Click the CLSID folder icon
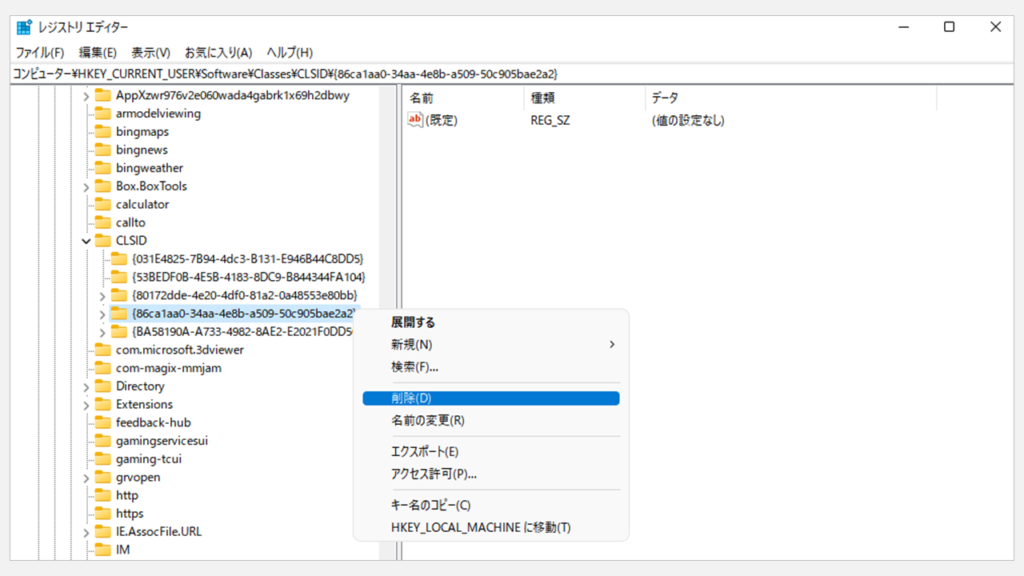Screen dimensions: 1024x576 pos(102,241)
